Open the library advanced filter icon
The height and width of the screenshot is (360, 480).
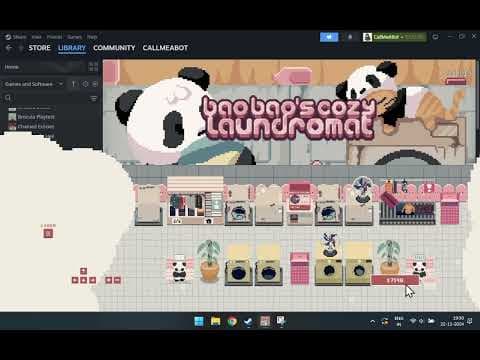pyautogui.click(x=94, y=98)
